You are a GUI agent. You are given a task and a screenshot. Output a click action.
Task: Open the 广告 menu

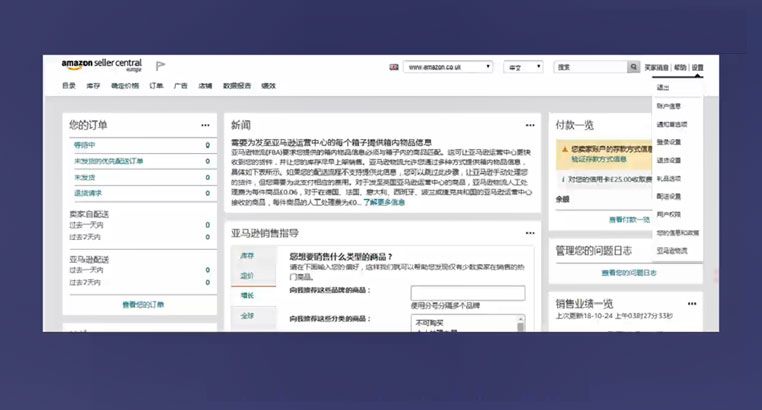pyautogui.click(x=181, y=85)
